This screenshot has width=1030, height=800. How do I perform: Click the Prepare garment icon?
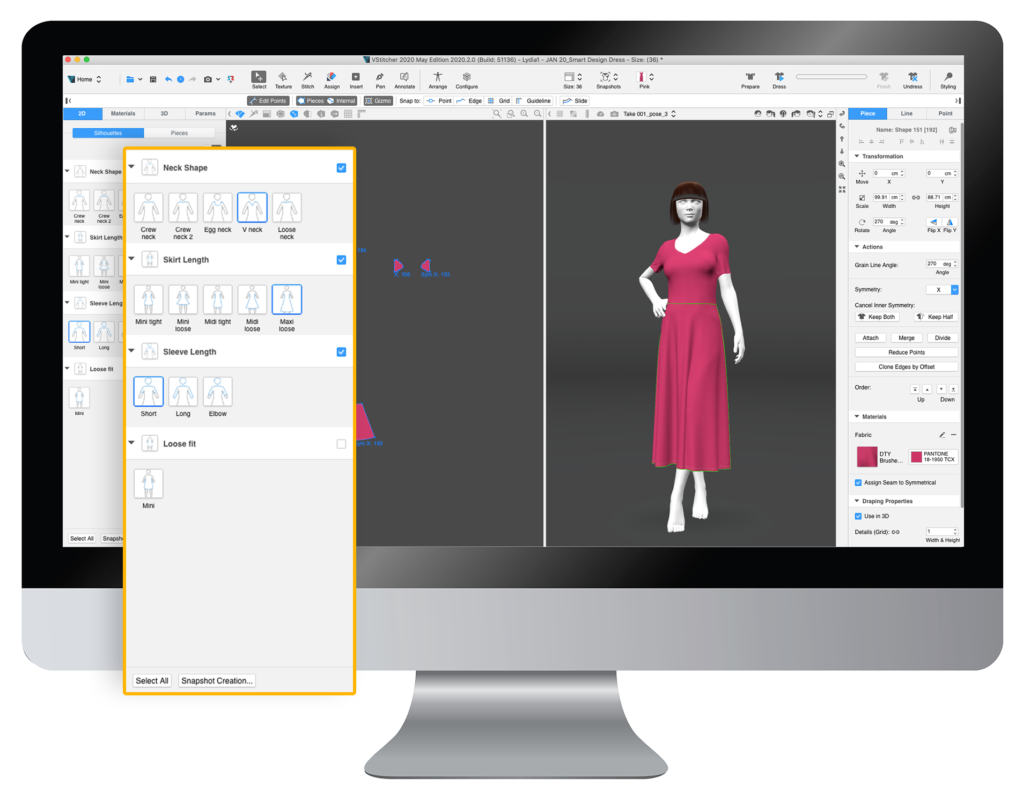[x=750, y=78]
